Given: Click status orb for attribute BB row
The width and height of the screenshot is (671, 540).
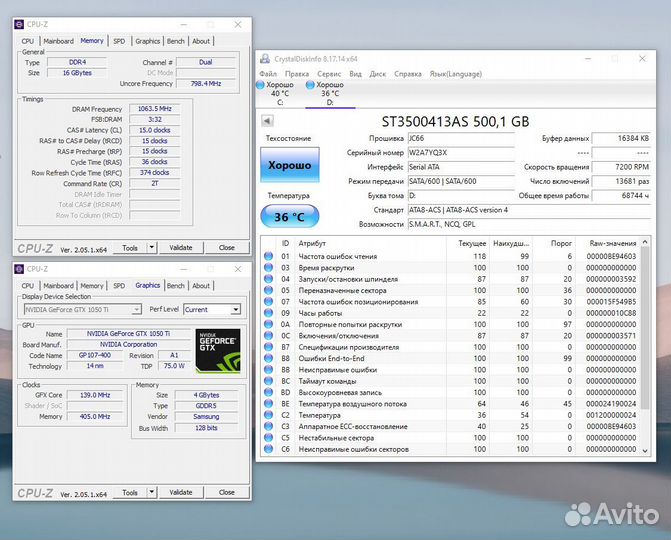Looking at the screenshot, I should (268, 370).
